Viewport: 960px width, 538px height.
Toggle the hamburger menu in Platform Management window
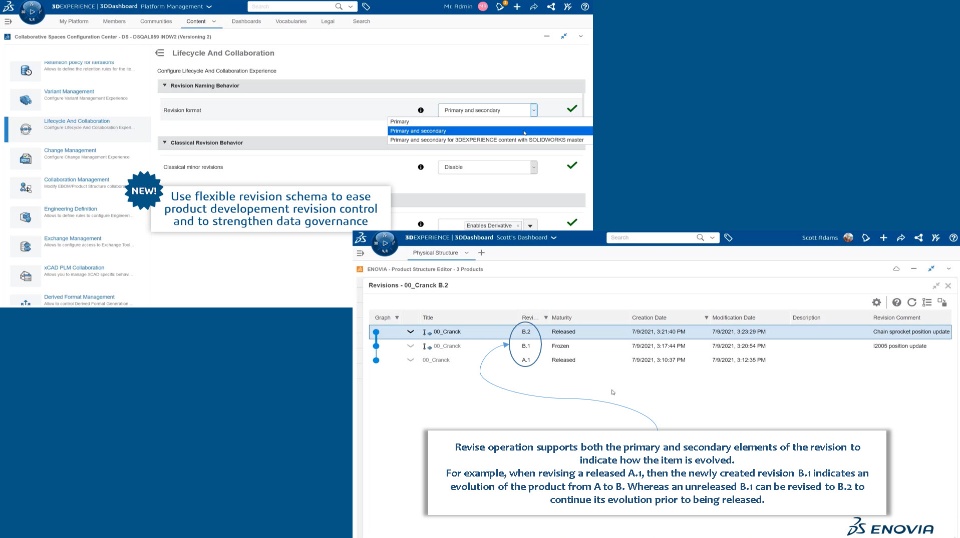click(8, 21)
